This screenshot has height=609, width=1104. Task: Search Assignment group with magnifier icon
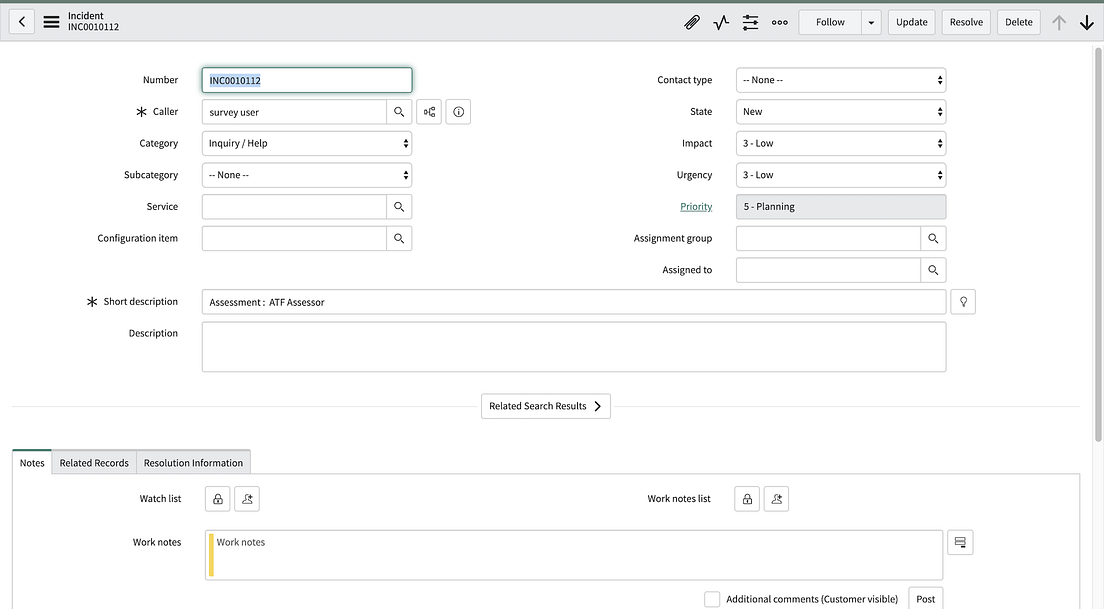[x=933, y=238]
